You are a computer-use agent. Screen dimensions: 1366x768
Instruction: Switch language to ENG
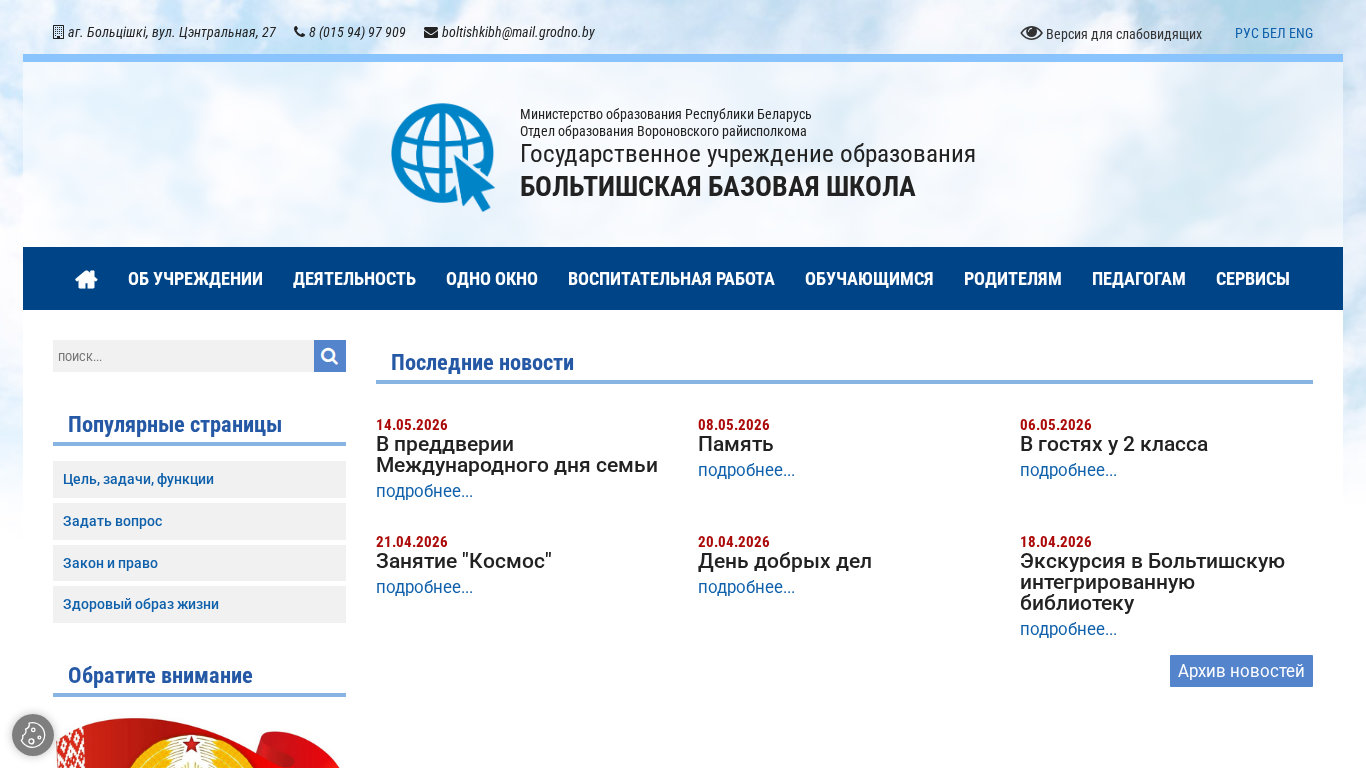1301,33
